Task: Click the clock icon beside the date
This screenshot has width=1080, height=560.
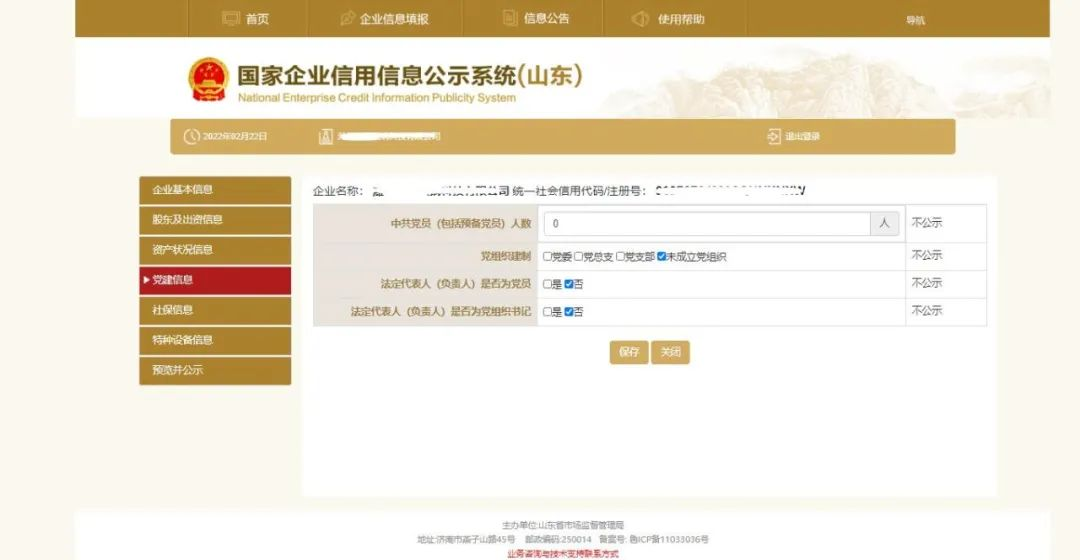Action: tap(192, 137)
